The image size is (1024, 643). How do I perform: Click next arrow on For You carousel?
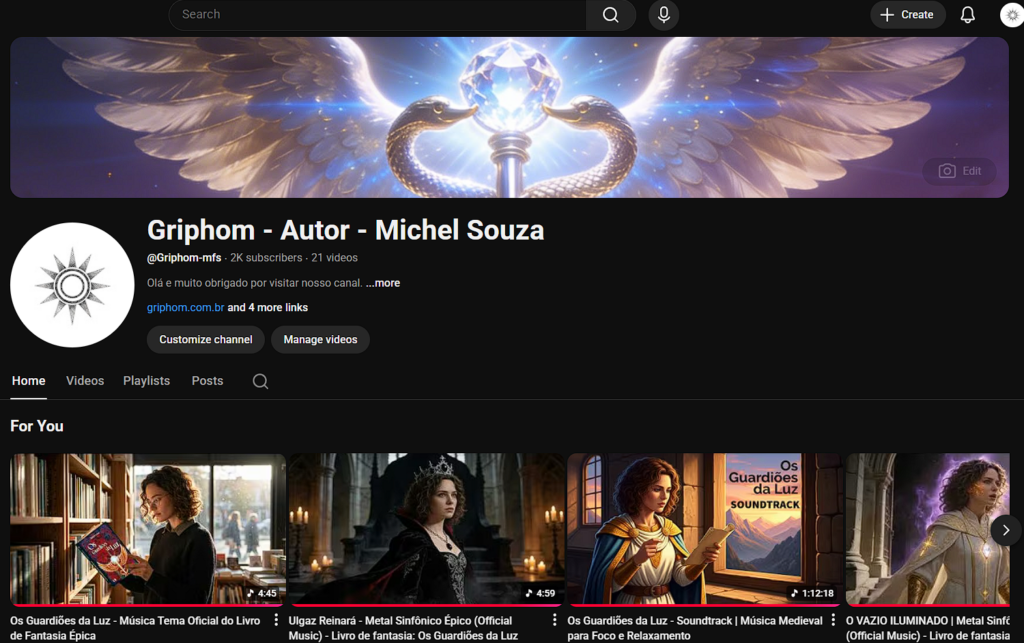[1006, 530]
